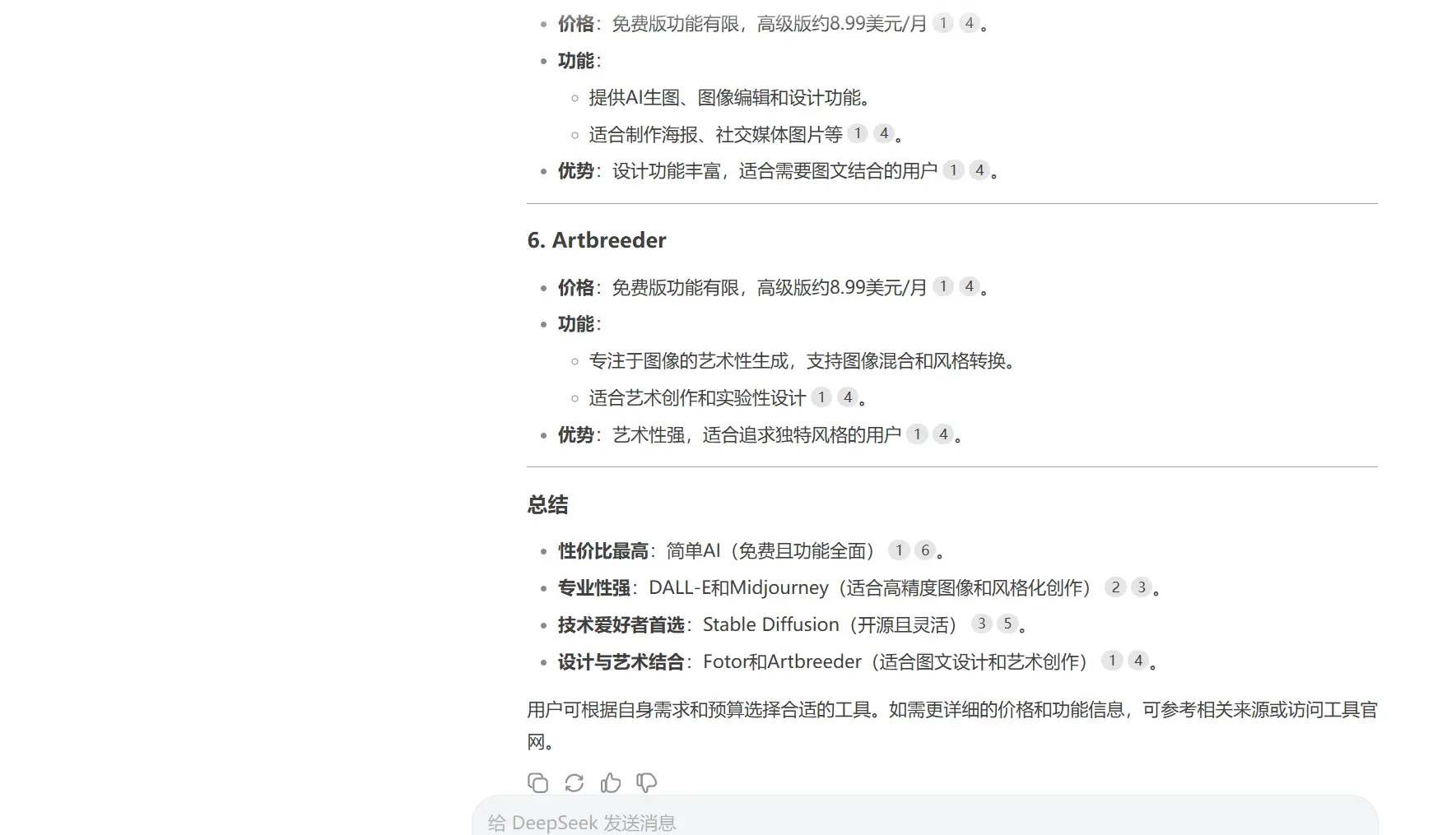Open citation 4 after 实验性设计

(x=848, y=397)
